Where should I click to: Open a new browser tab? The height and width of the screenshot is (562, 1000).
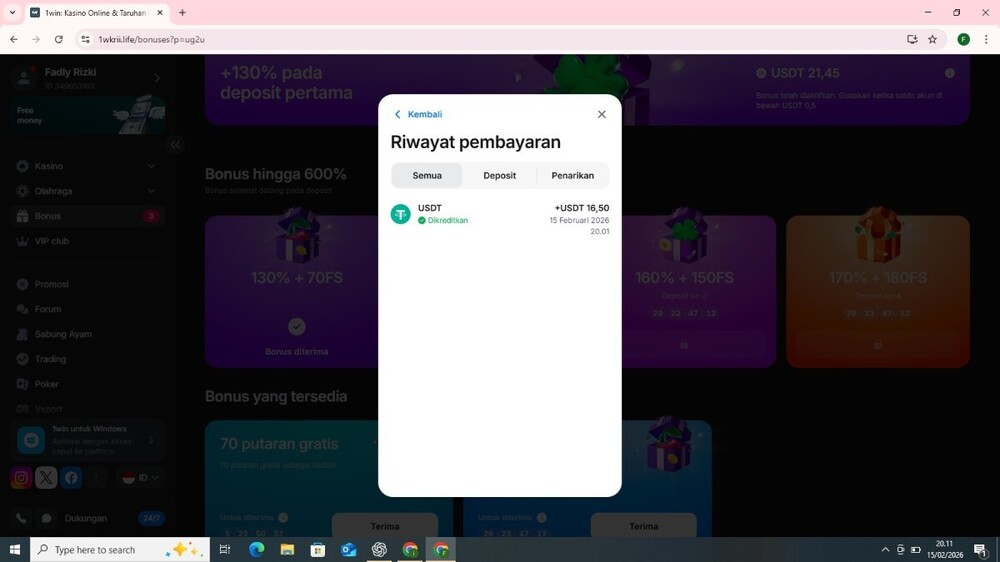[x=182, y=13]
